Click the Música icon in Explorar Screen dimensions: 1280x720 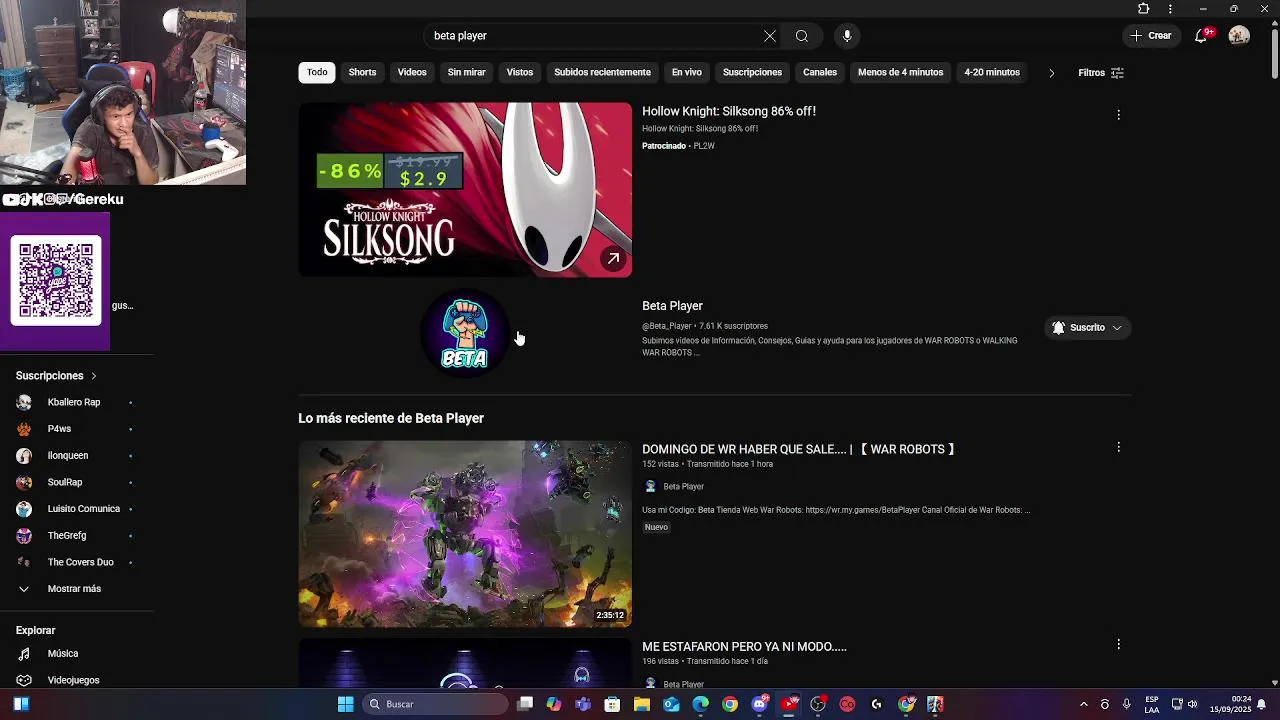(24, 654)
